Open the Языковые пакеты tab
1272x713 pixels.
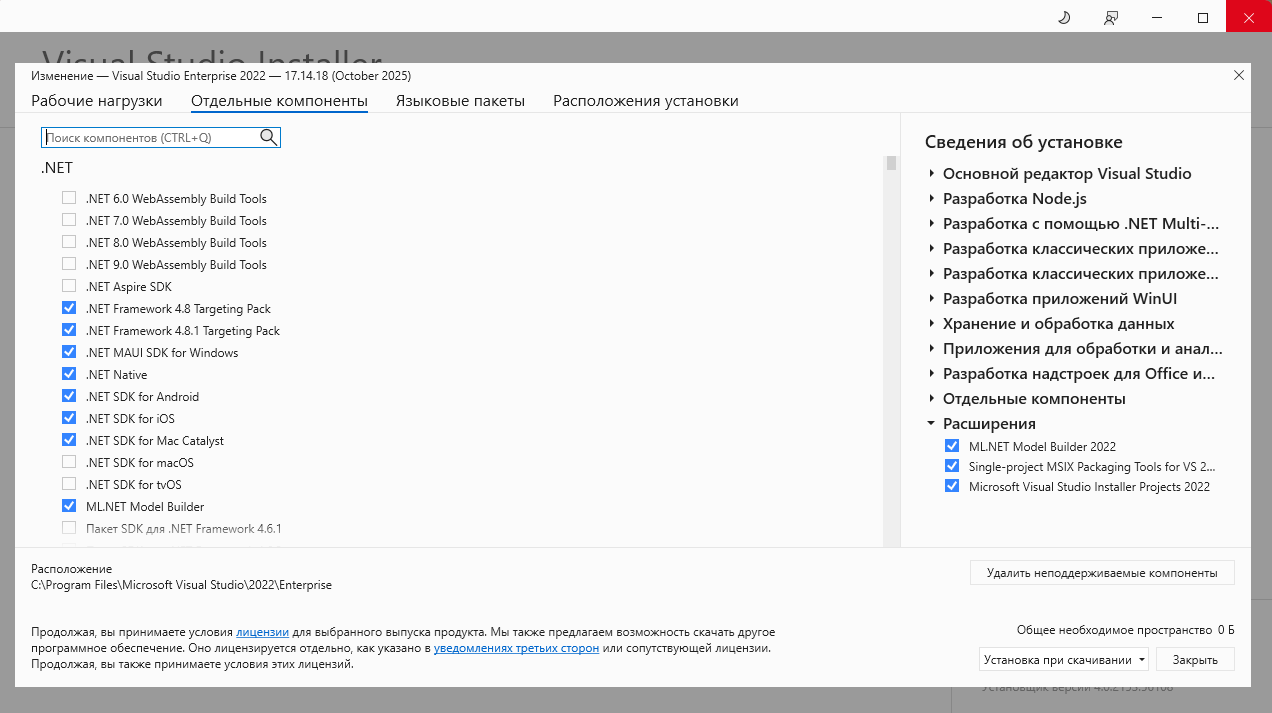(460, 101)
